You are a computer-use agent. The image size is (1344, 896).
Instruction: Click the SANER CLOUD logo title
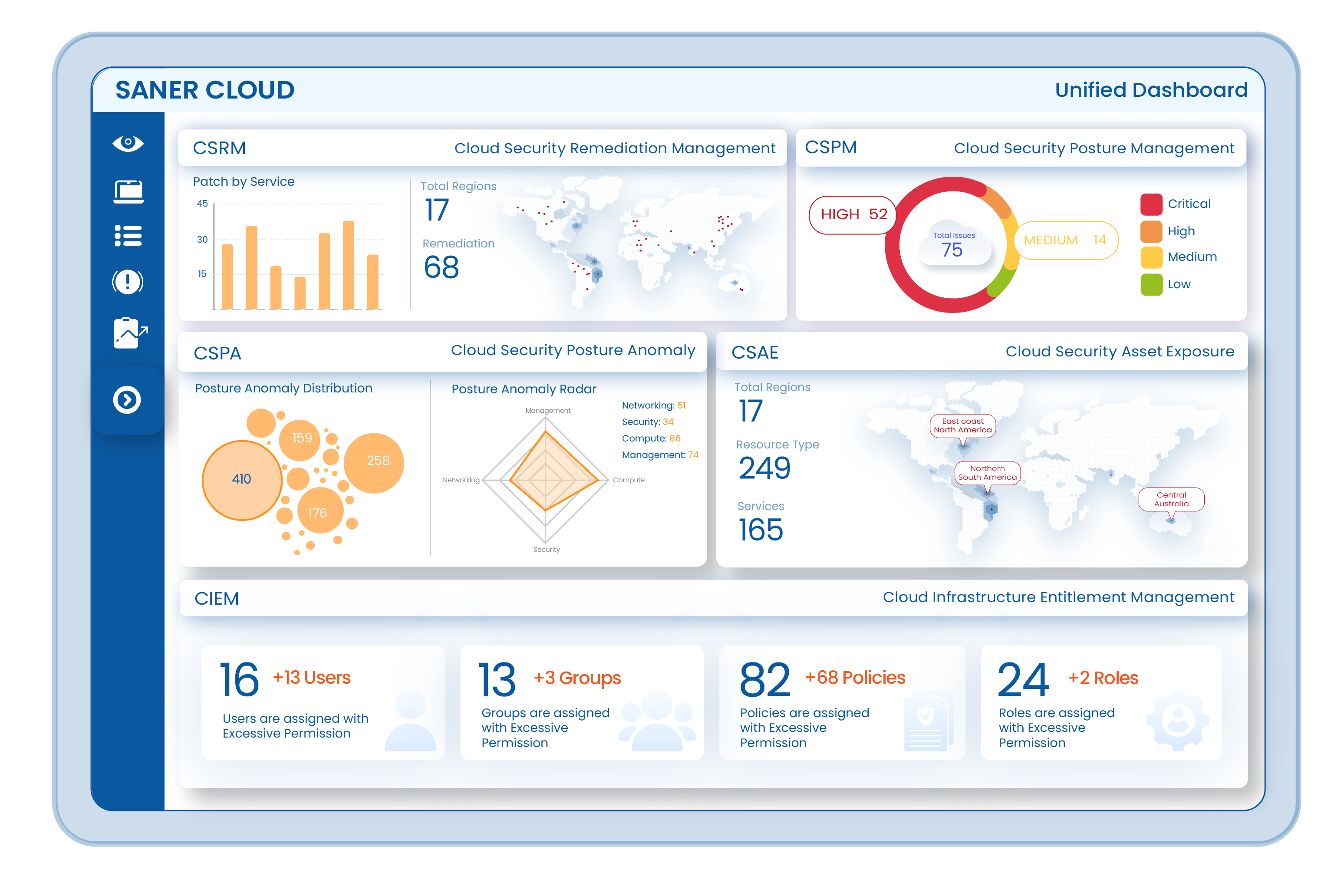click(204, 90)
